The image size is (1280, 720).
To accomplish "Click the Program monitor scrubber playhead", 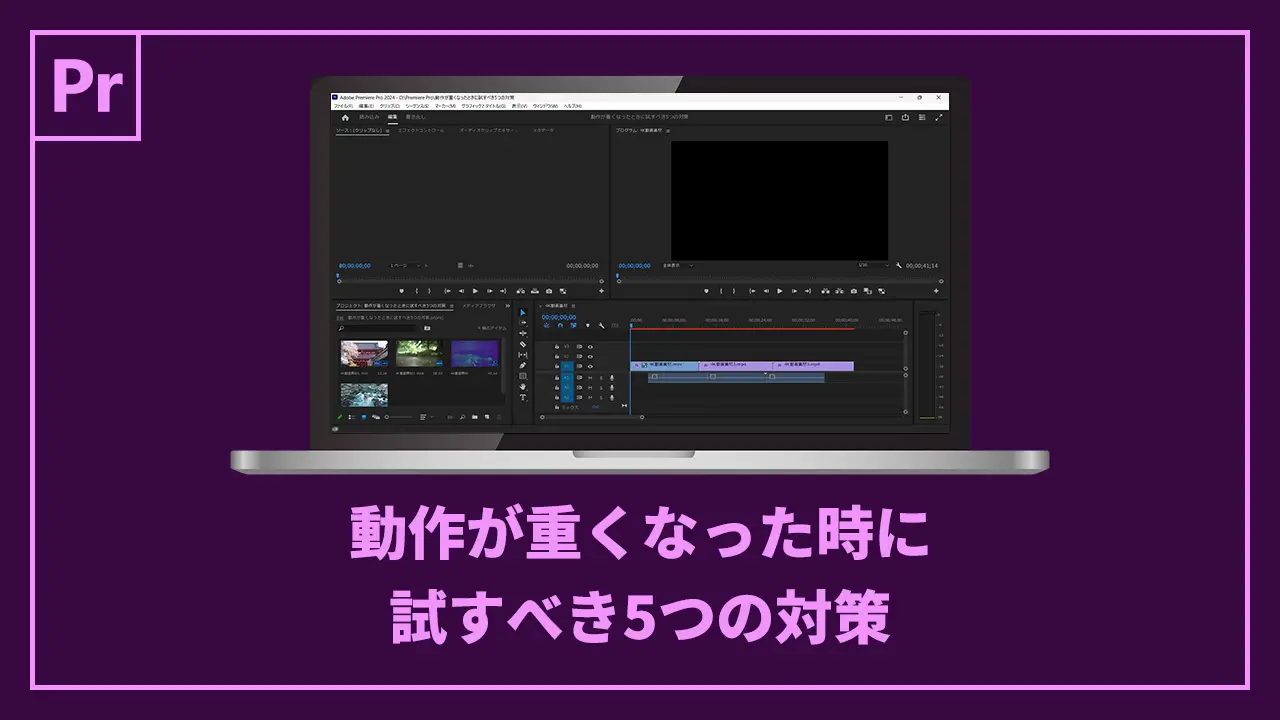I will pos(617,276).
